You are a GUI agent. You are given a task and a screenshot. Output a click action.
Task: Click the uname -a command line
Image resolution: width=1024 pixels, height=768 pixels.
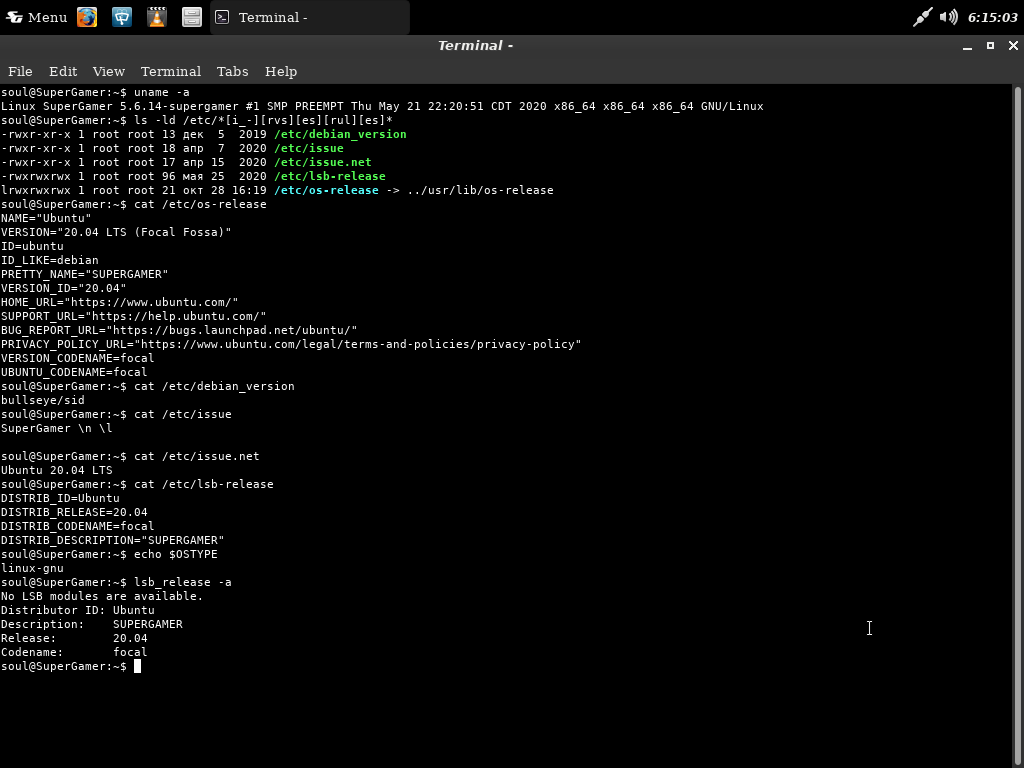[x=95, y=92]
